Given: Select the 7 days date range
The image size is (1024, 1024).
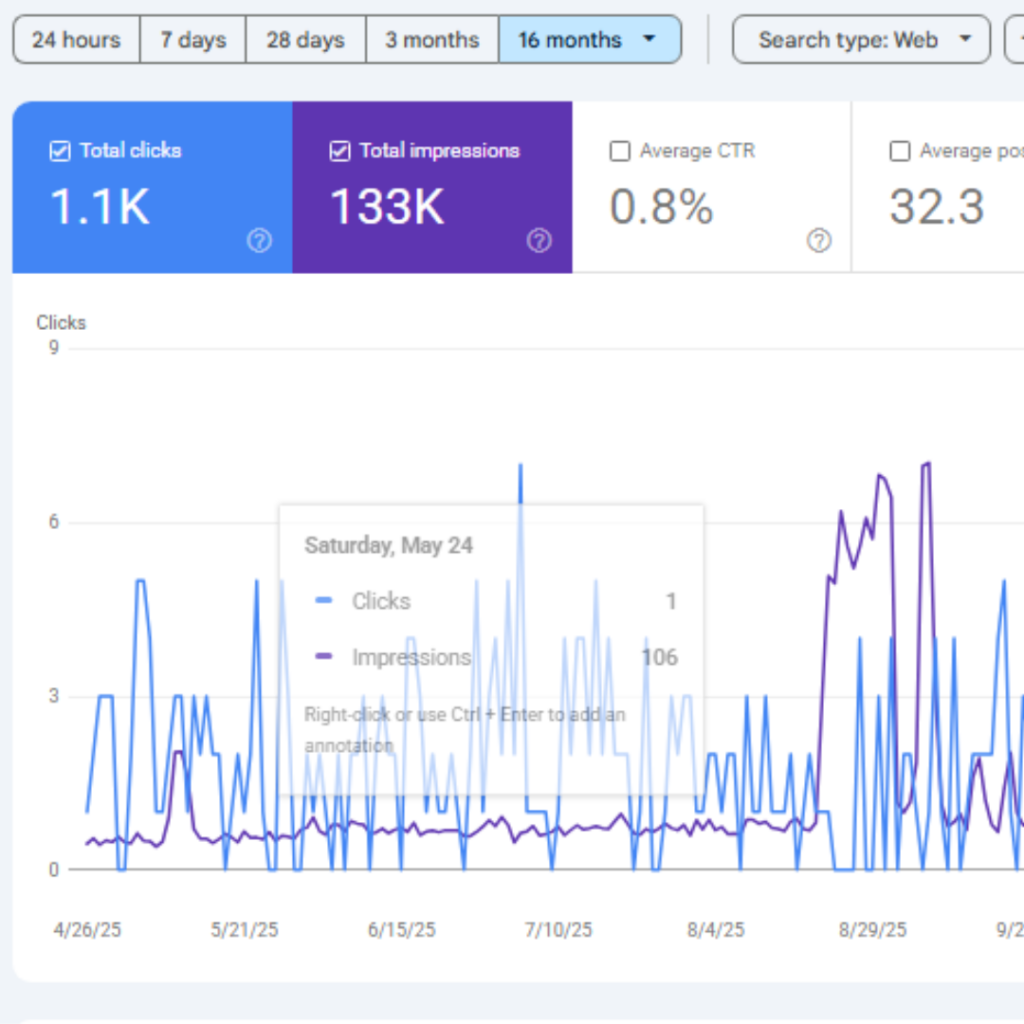Looking at the screenshot, I should click(193, 40).
